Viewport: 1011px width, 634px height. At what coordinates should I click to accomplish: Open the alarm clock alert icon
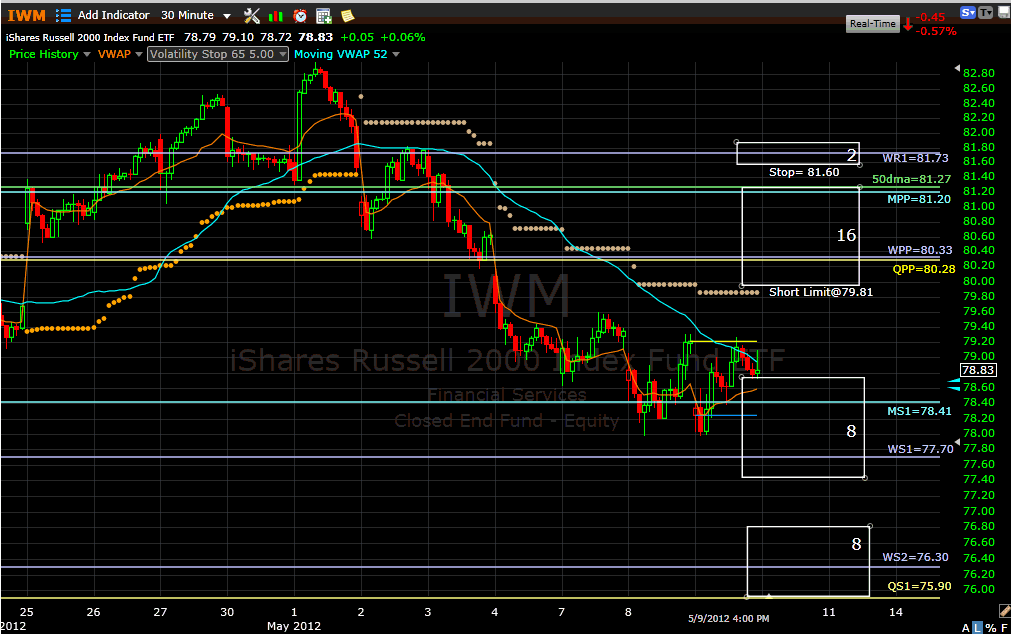point(300,16)
